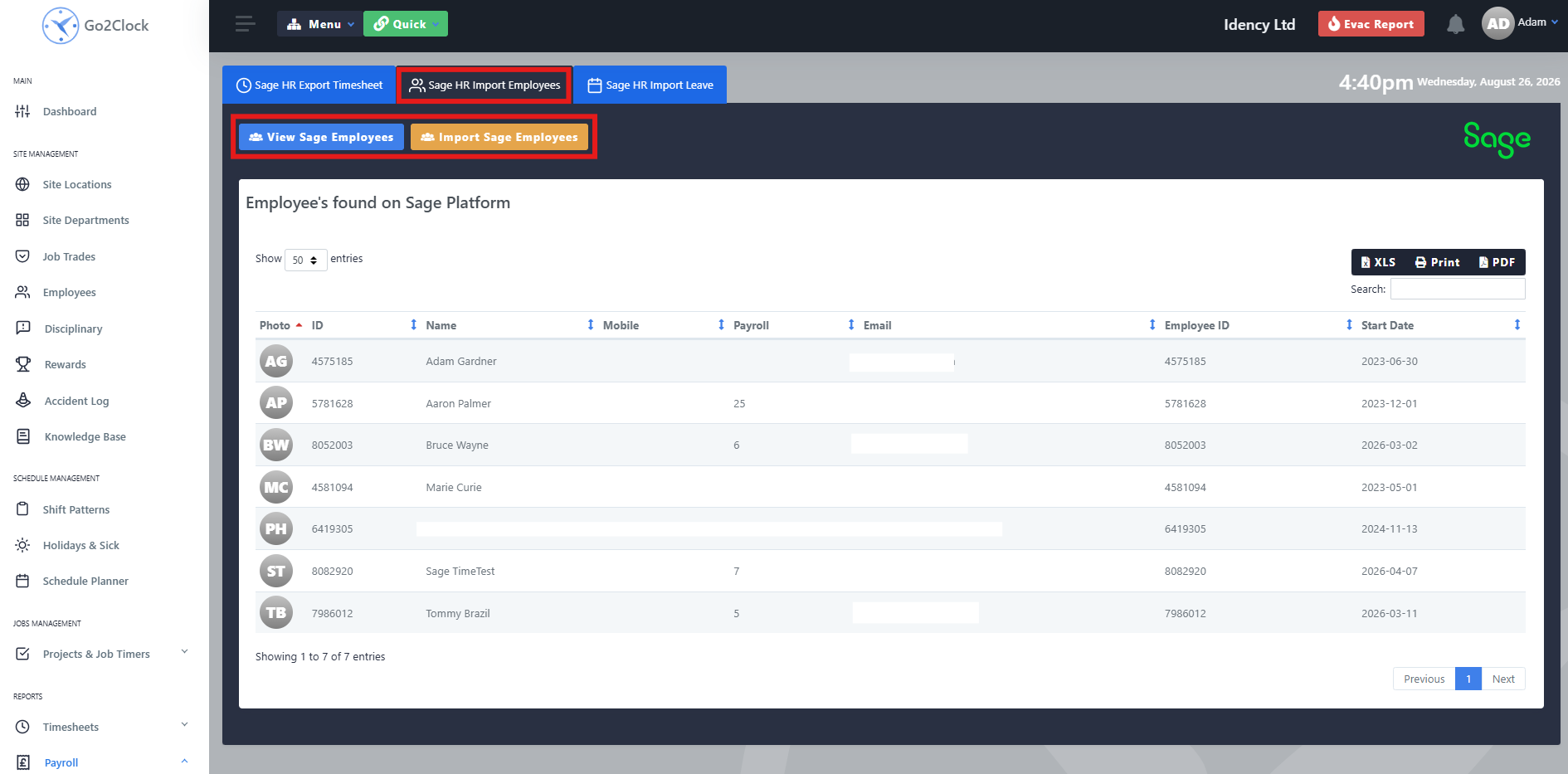Export table as XLS
Viewport: 1568px width, 774px height.
click(1378, 262)
